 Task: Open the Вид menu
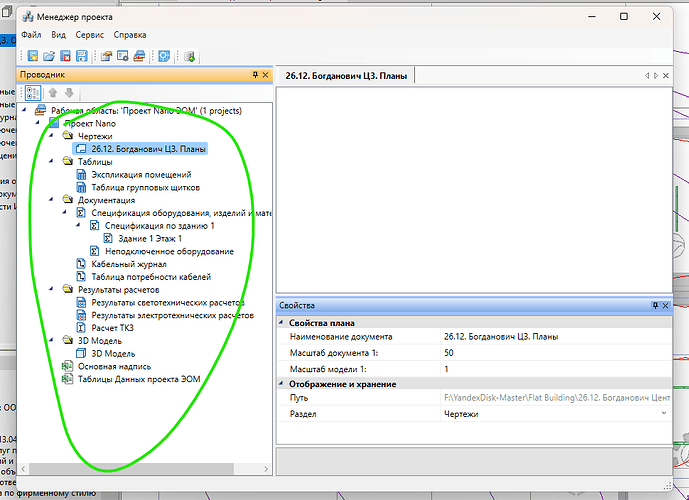[x=58, y=35]
